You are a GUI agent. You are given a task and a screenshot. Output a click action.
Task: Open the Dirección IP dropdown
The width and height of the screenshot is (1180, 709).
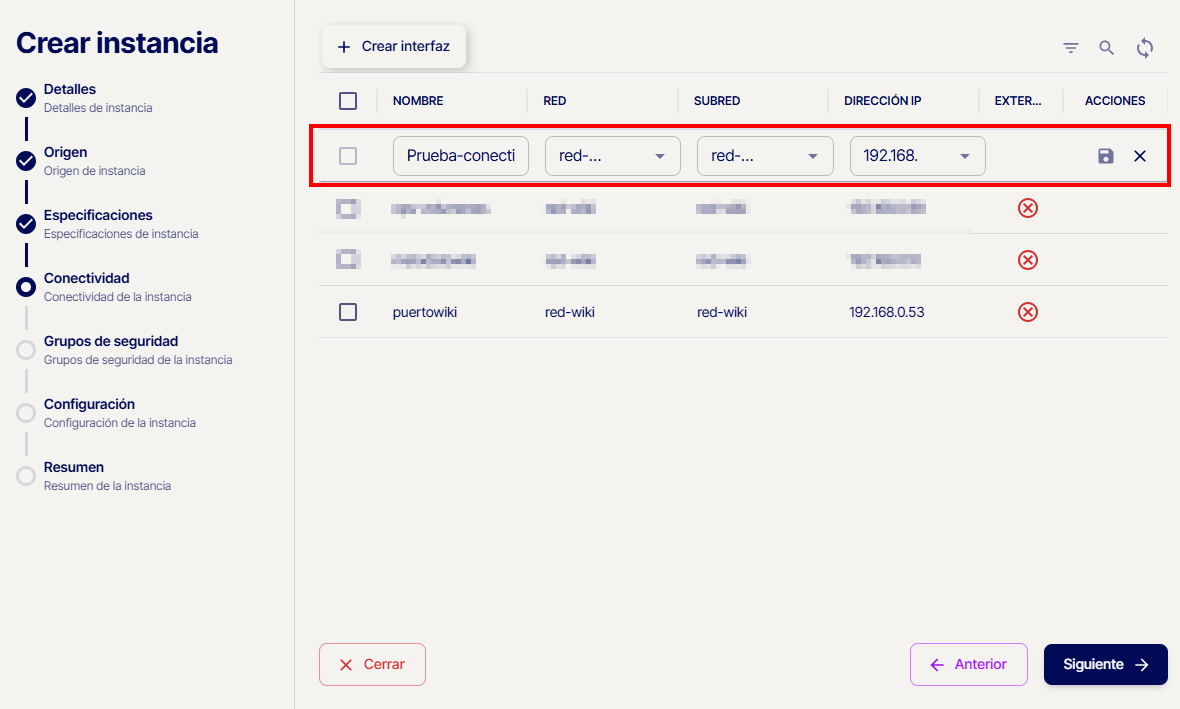(x=917, y=156)
